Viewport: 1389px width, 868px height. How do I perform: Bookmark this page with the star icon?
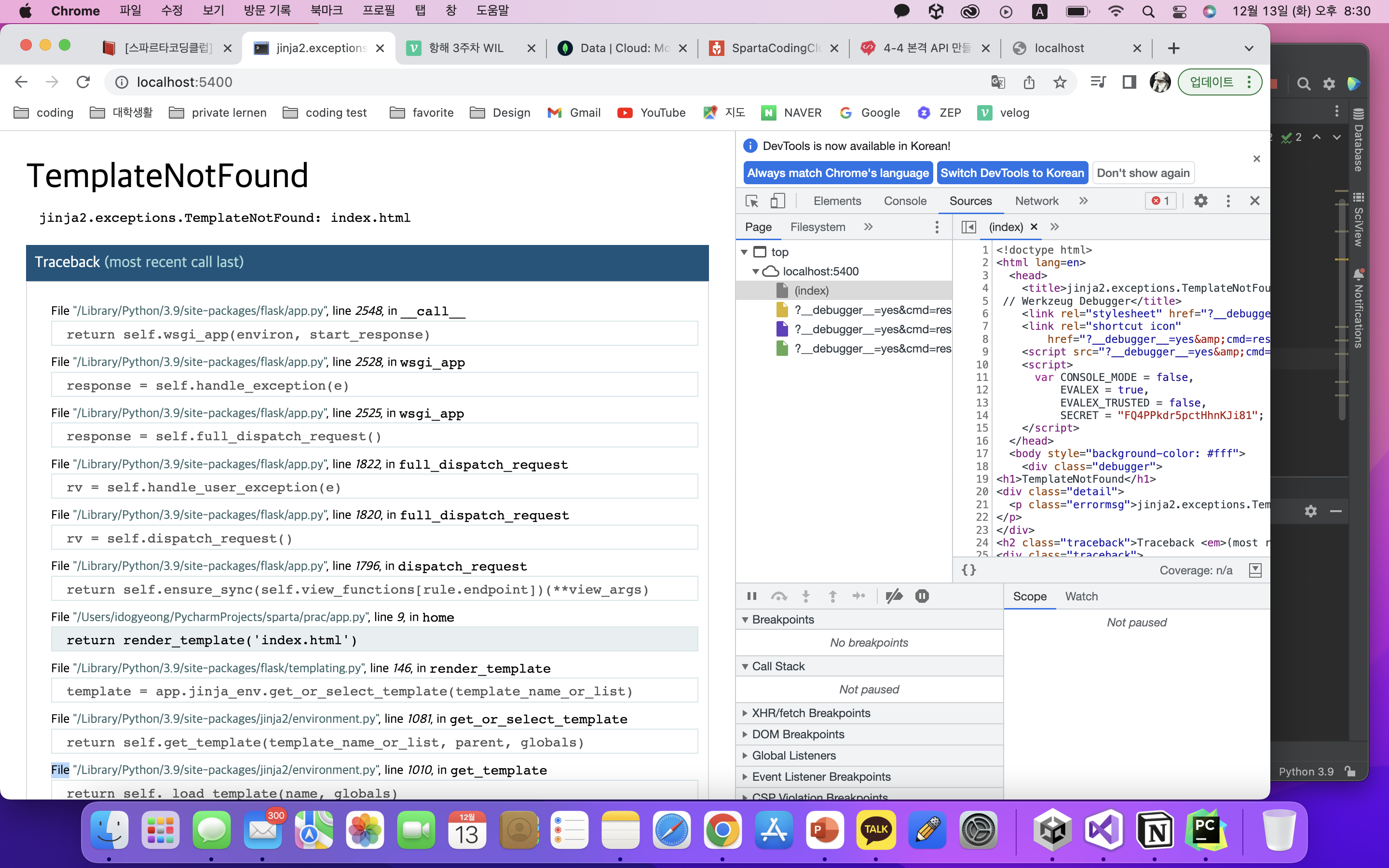point(1060,82)
